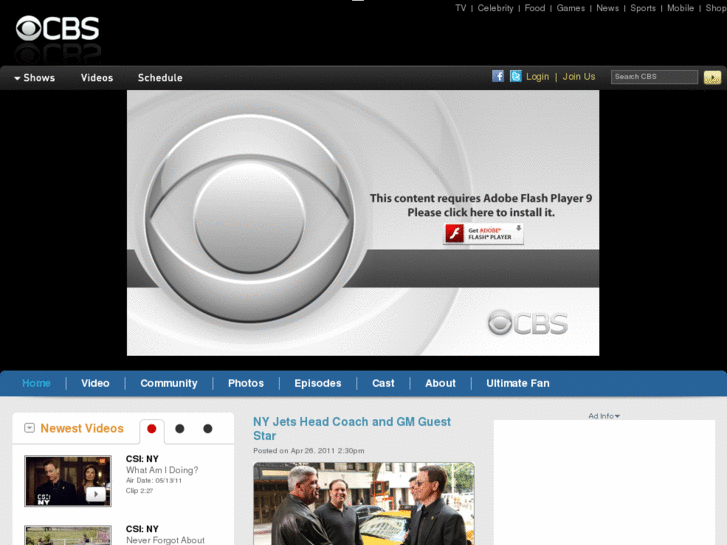The width and height of the screenshot is (727, 545).
Task: Open the Shop link in top bar
Action: click(716, 8)
